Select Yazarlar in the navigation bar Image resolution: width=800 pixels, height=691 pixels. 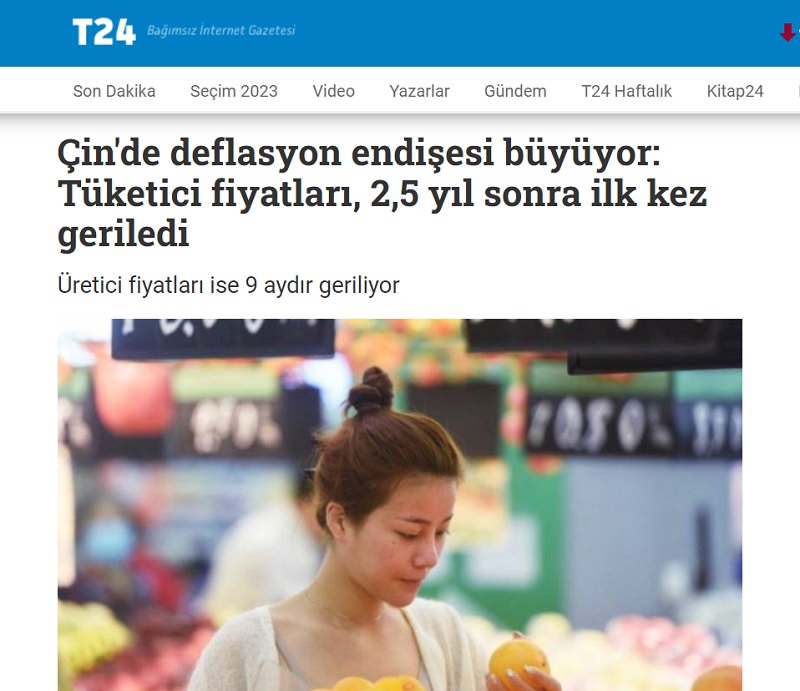coord(419,91)
